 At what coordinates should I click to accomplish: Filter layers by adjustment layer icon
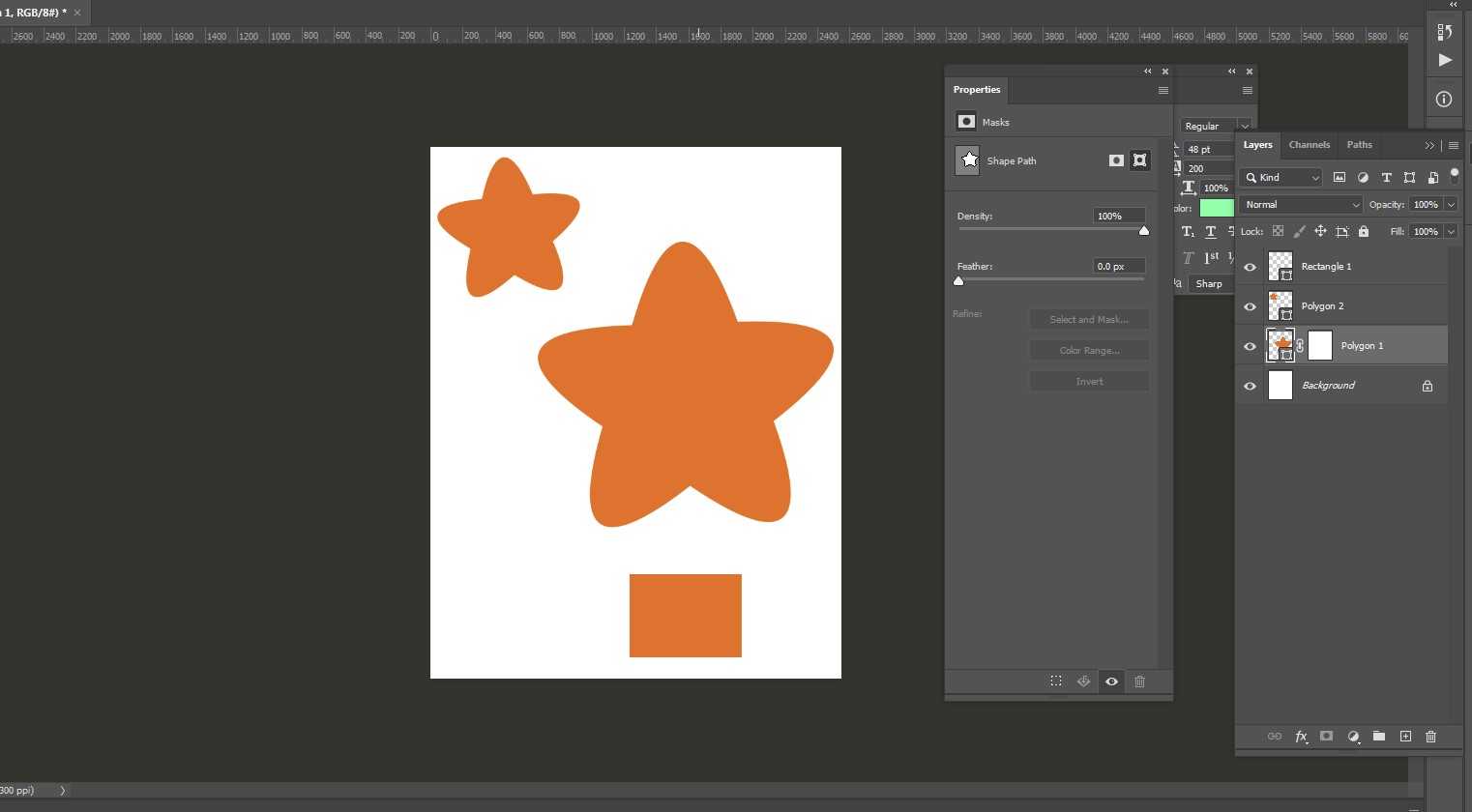tap(1363, 177)
